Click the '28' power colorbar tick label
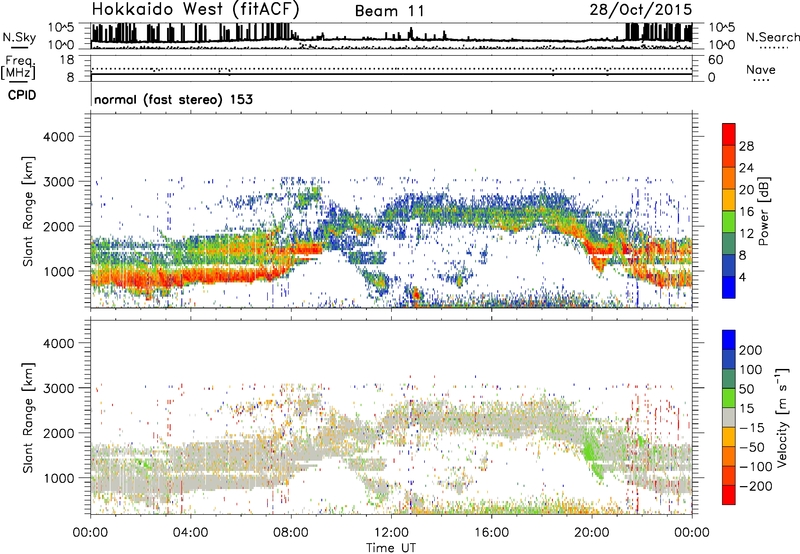Viewport: 800px width, 554px height. pos(746,146)
